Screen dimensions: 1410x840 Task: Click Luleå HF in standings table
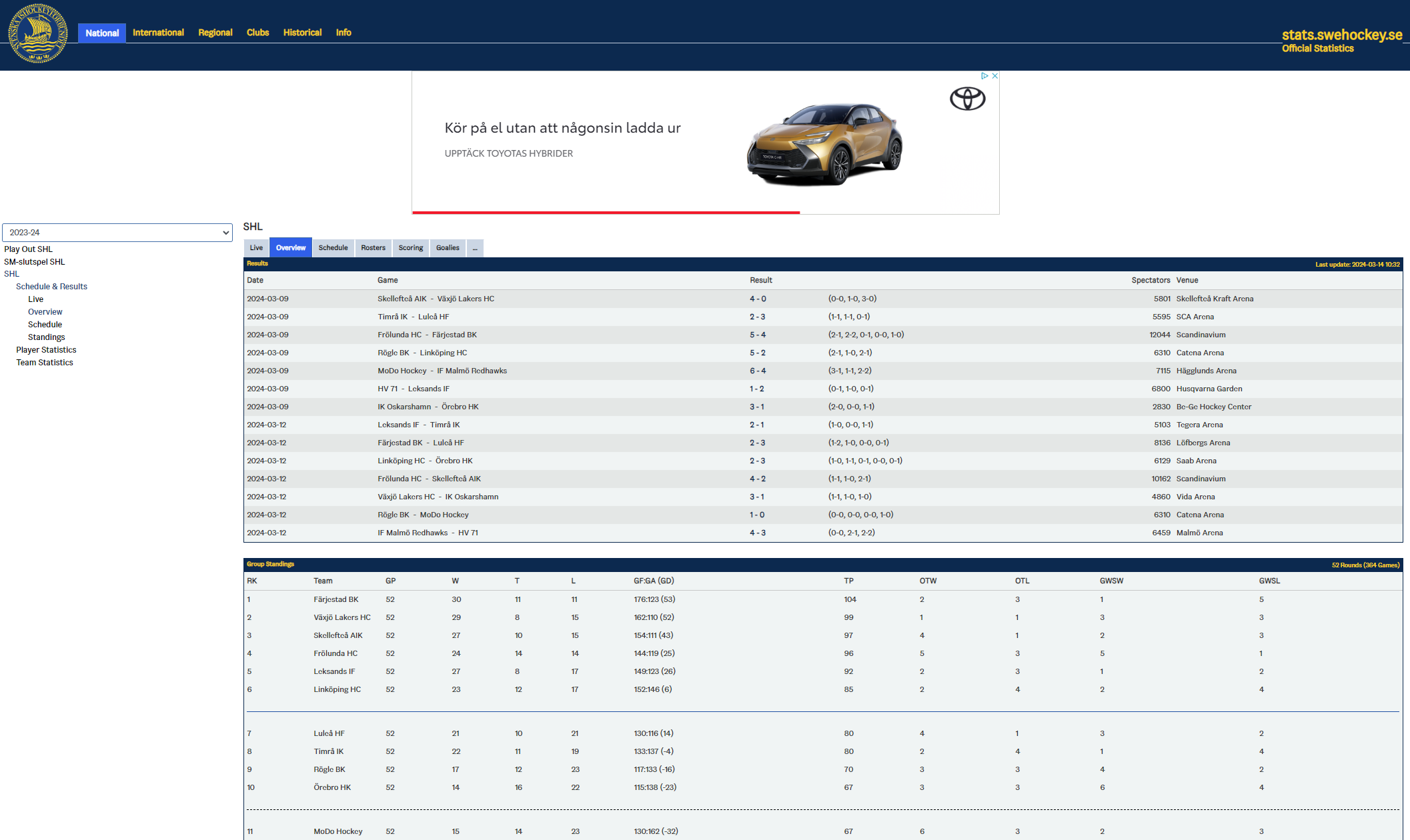pyautogui.click(x=329, y=733)
